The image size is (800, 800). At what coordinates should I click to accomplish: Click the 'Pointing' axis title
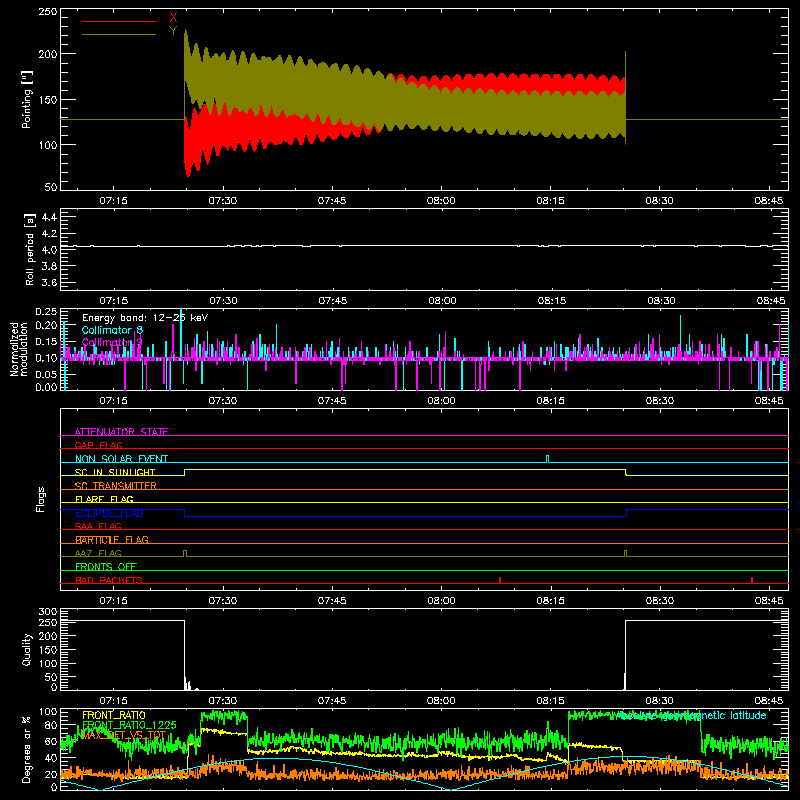(x=27, y=99)
